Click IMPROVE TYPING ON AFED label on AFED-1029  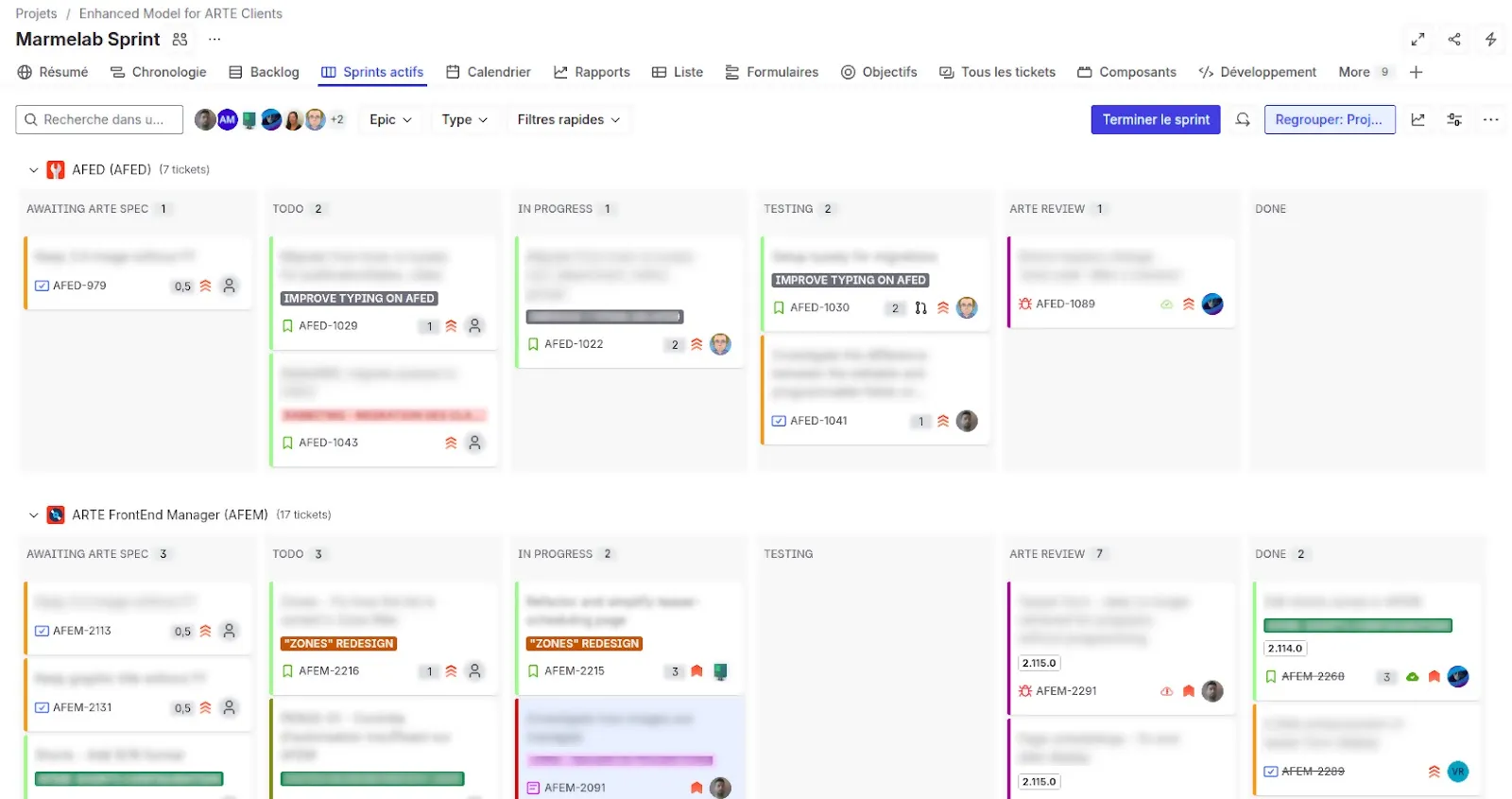point(359,299)
